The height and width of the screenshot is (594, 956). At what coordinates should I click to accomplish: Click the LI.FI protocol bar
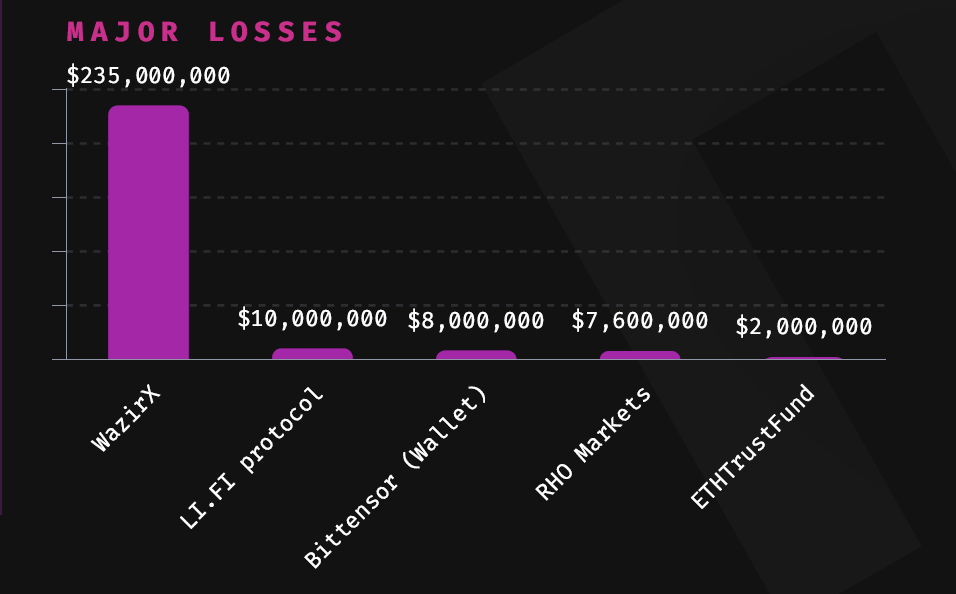[x=312, y=353]
